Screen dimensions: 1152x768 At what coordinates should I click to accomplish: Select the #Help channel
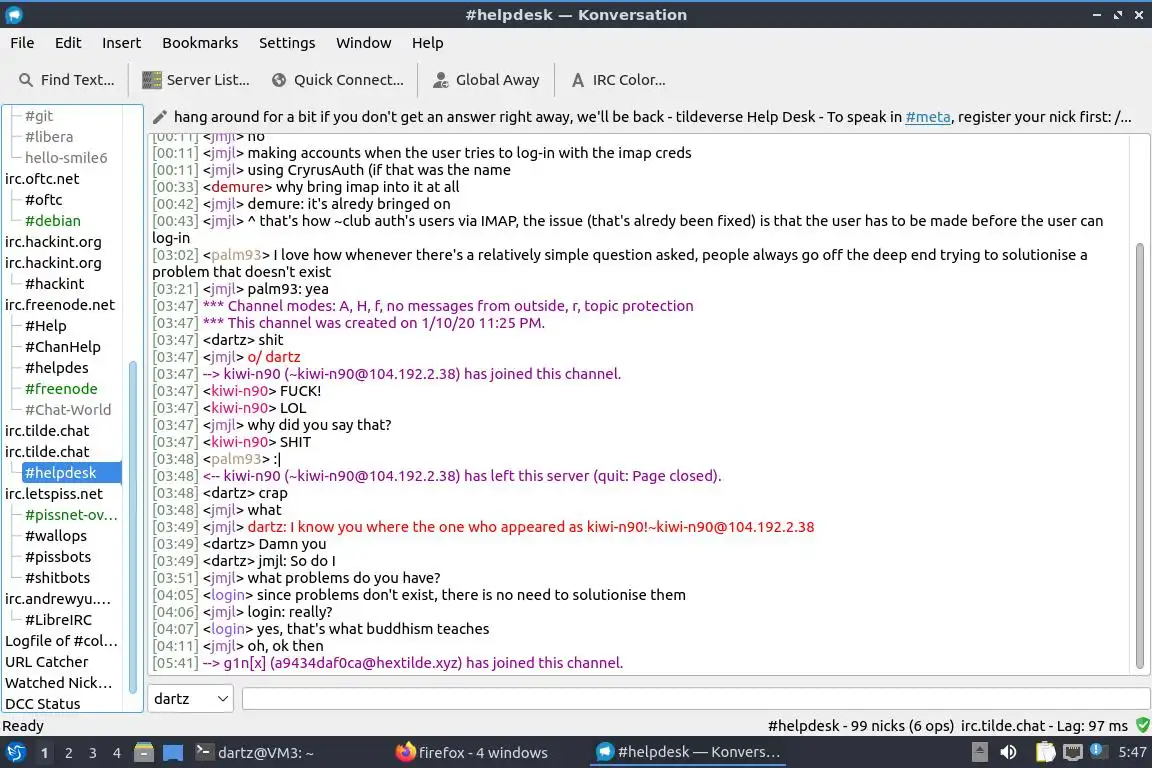[x=46, y=326]
